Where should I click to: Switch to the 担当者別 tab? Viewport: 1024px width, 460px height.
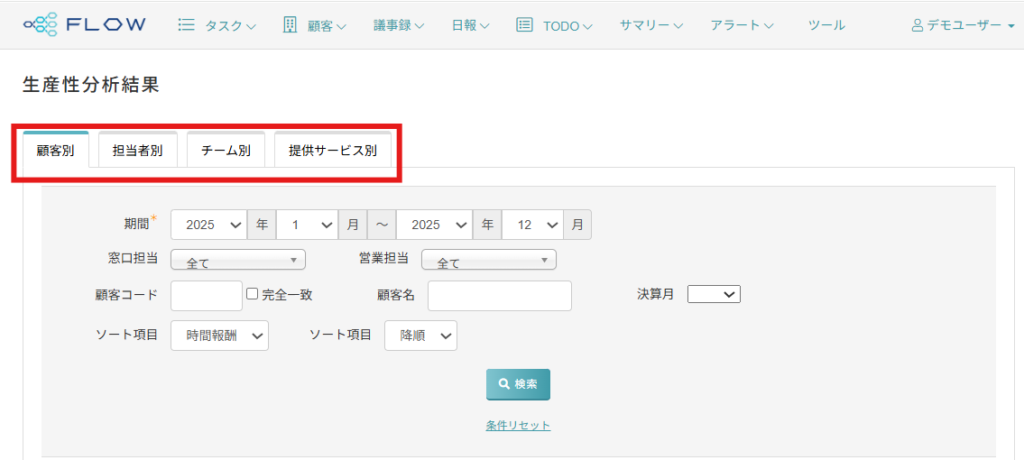[x=138, y=151]
